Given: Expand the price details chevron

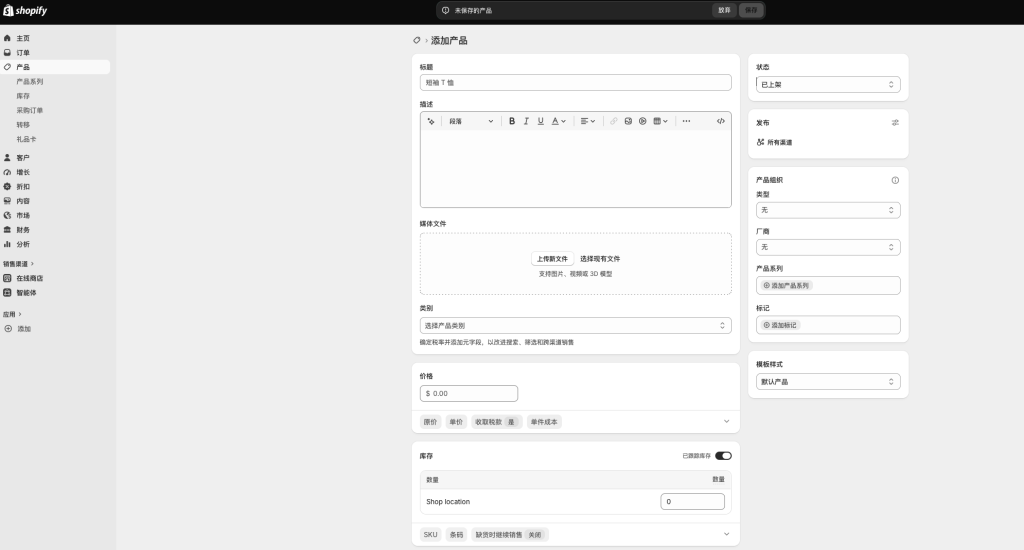Looking at the screenshot, I should click(x=726, y=421).
